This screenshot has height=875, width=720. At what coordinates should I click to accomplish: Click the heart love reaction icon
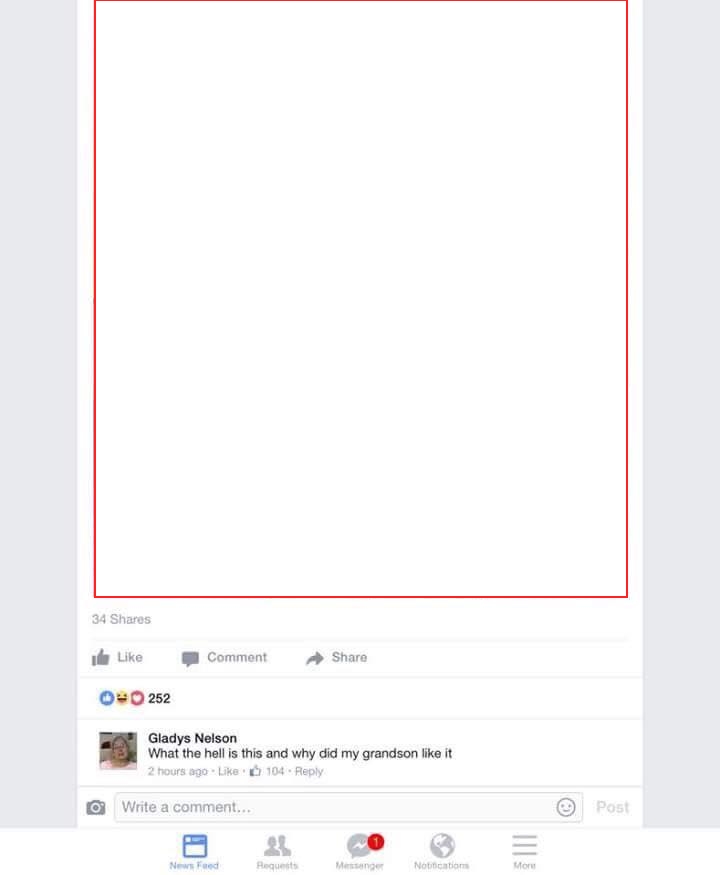[137, 698]
